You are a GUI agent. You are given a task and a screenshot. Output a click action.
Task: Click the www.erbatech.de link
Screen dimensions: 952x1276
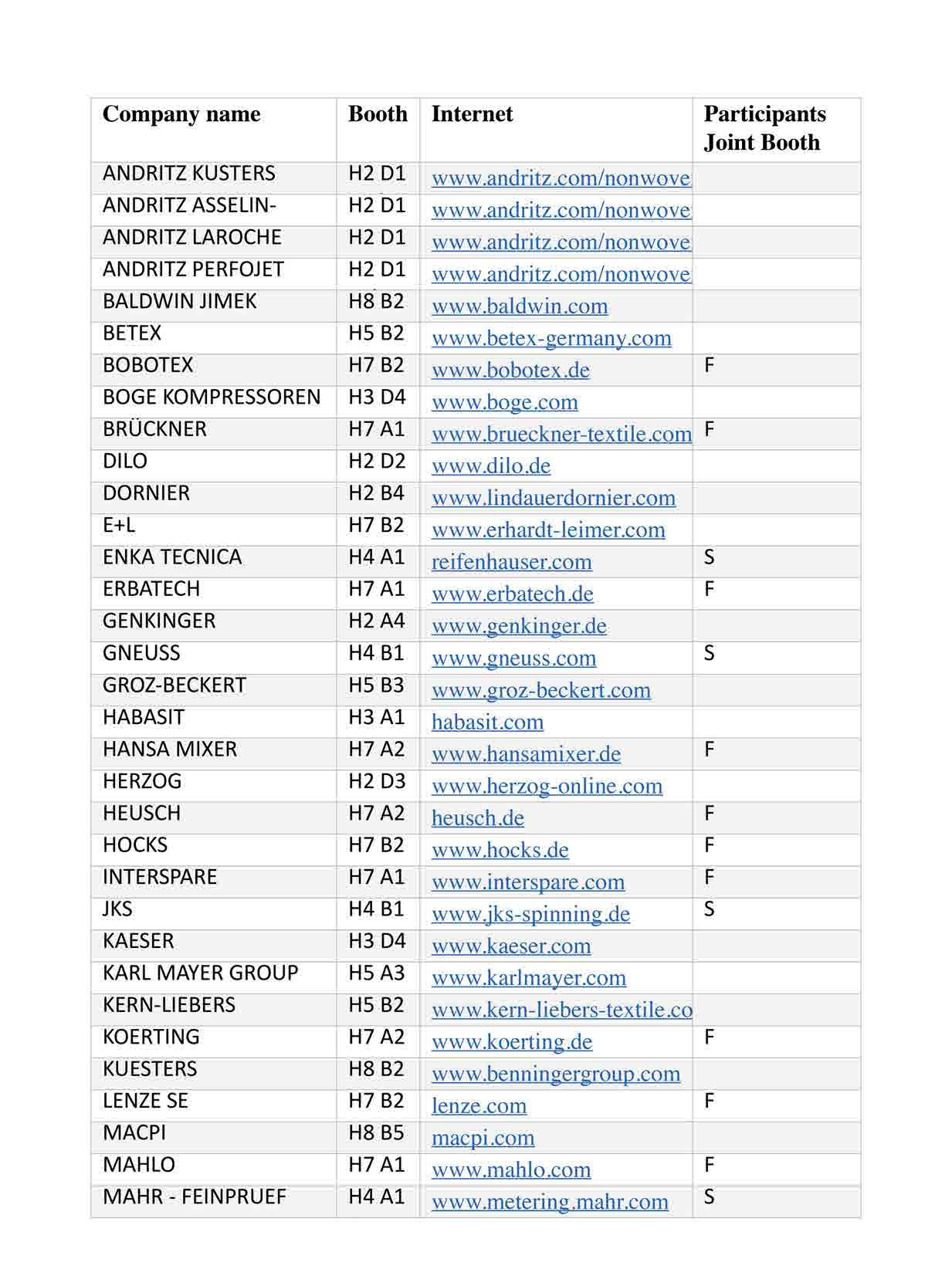tap(512, 594)
